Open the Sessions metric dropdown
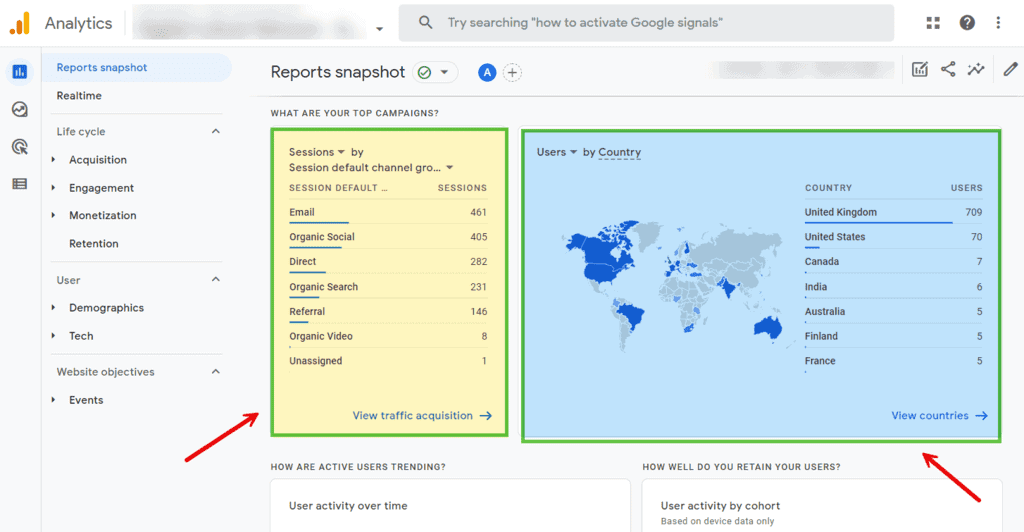 [341, 152]
